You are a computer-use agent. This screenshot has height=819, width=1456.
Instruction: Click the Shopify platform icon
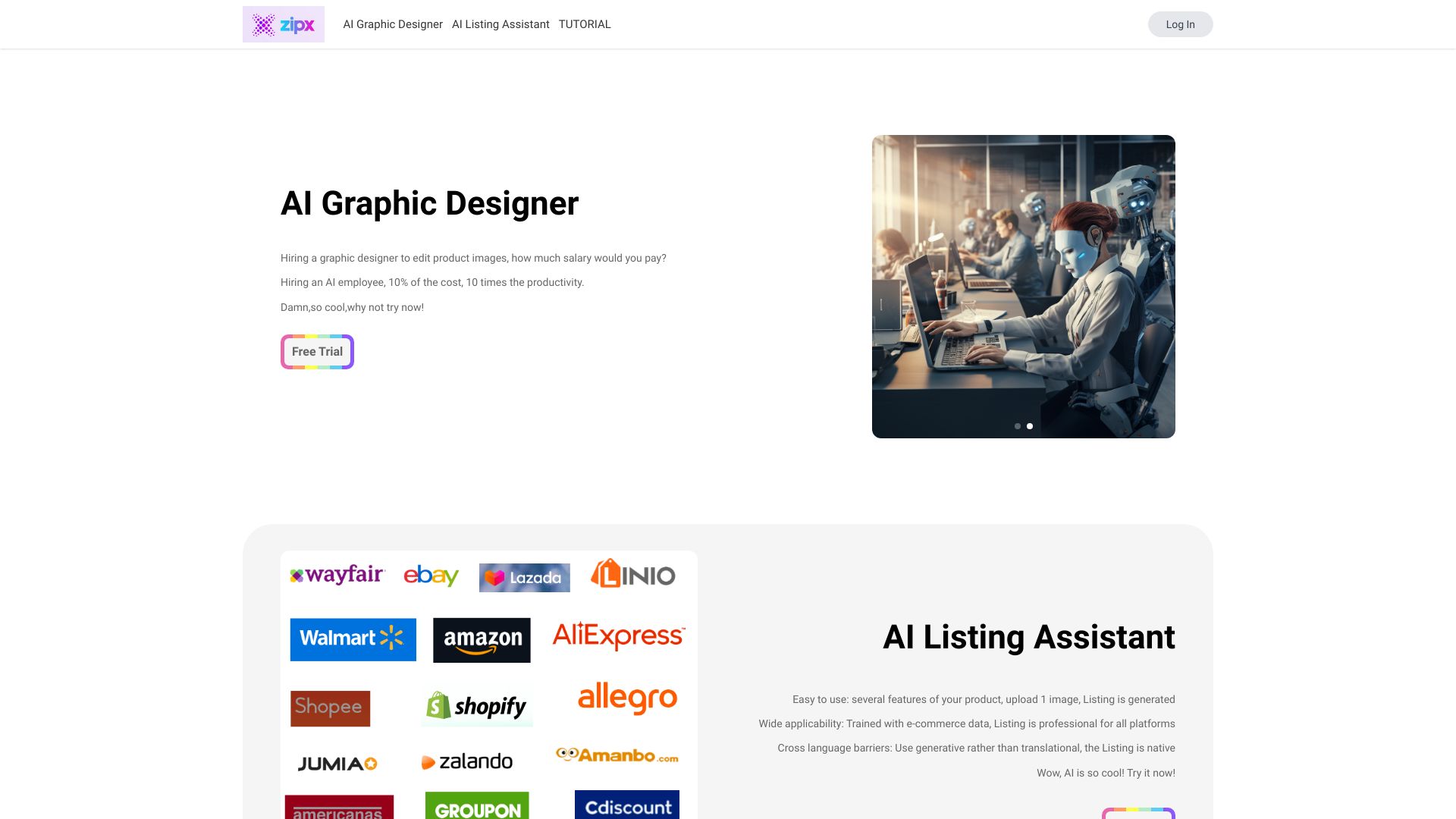(x=475, y=705)
